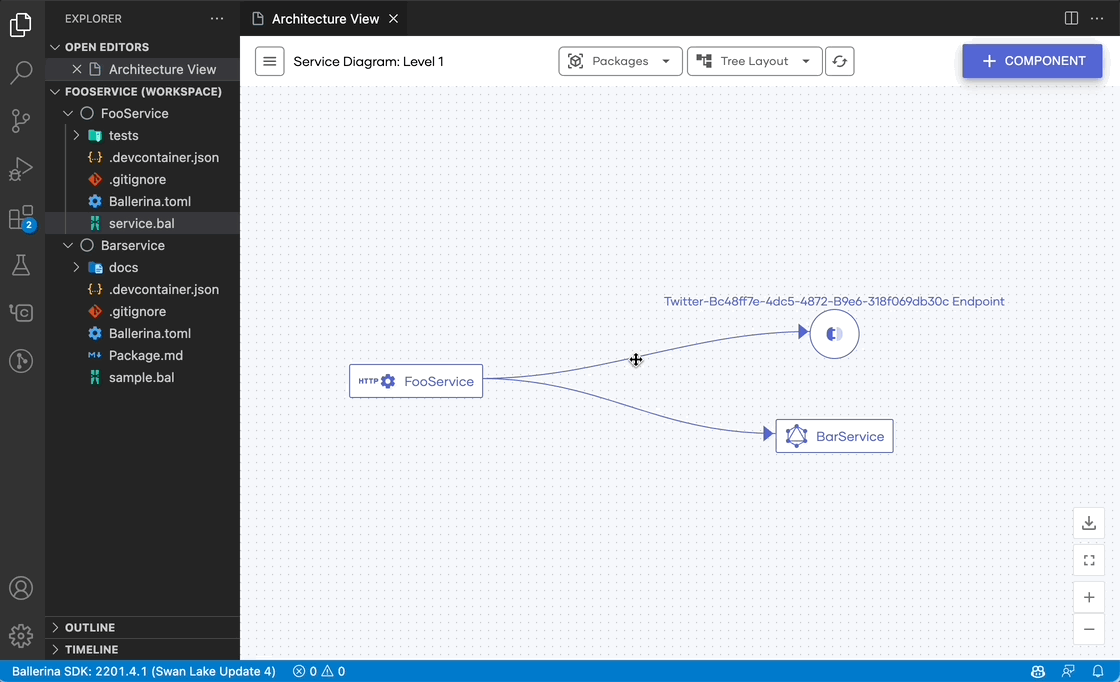Expand the docs folder
This screenshot has width=1120, height=682.
coord(76,268)
